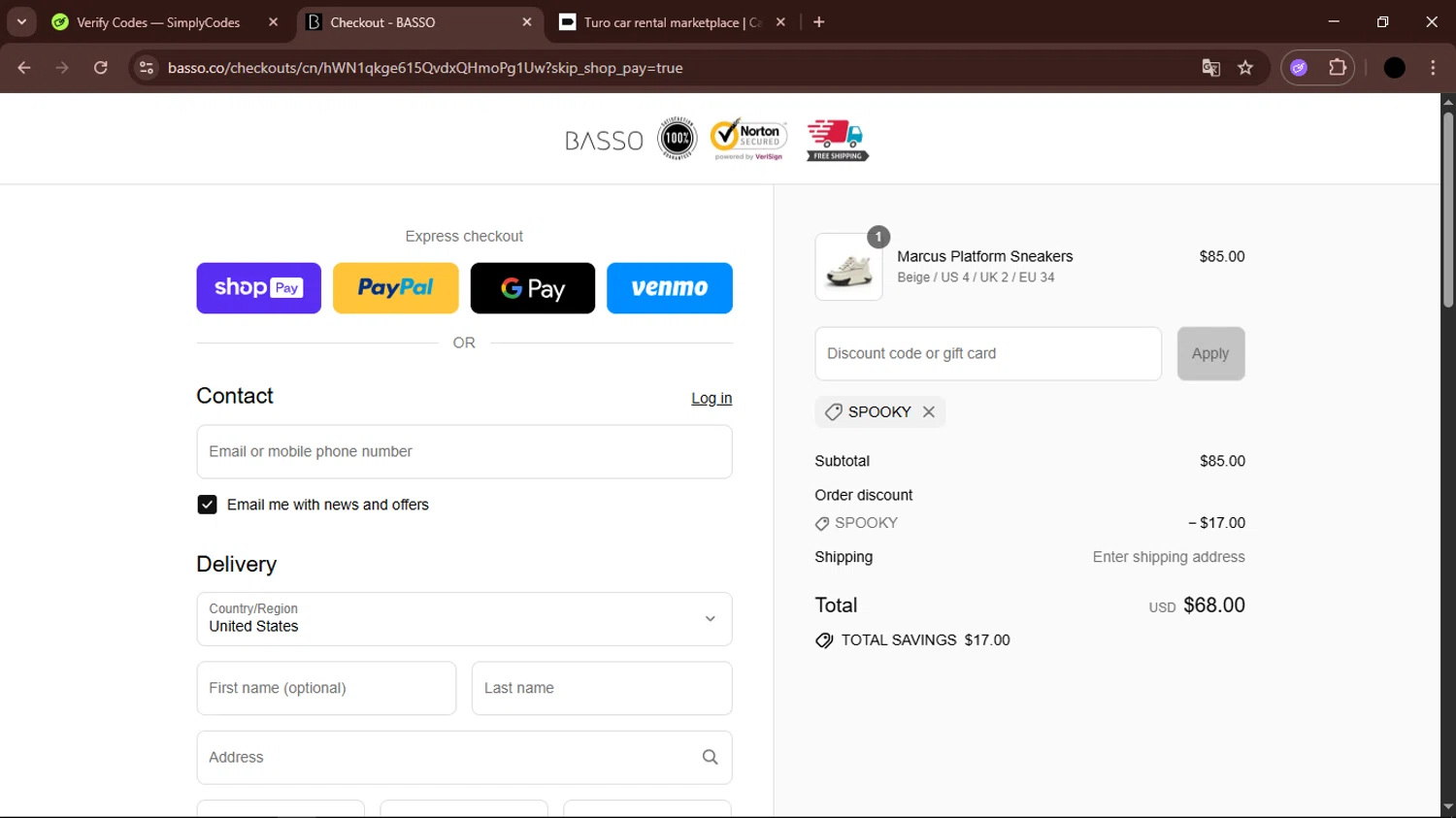Click the SPOOKY tag icon in discount chip

[x=833, y=412]
